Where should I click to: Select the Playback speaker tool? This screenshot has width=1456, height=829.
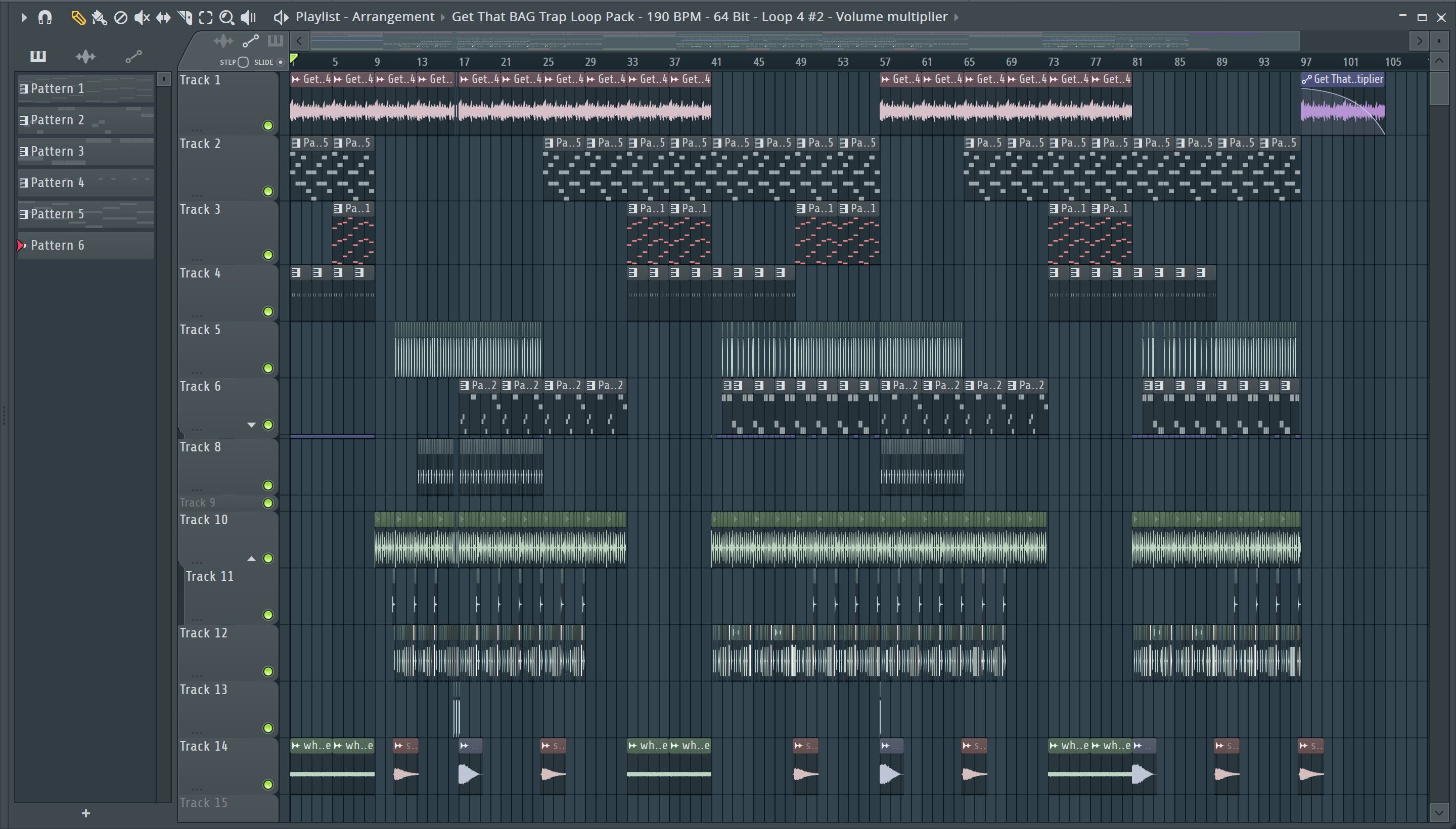248,18
